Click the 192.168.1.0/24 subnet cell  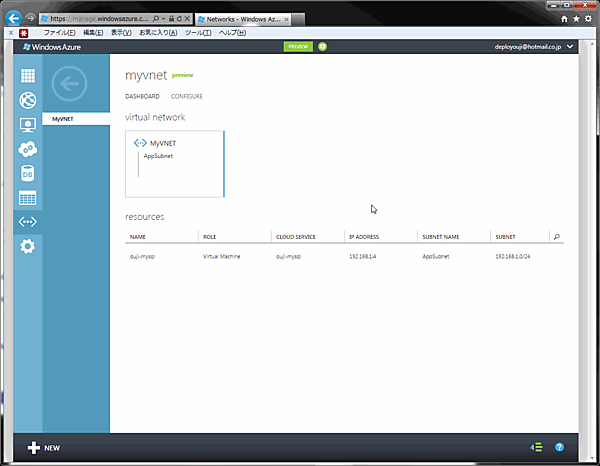(x=513, y=256)
